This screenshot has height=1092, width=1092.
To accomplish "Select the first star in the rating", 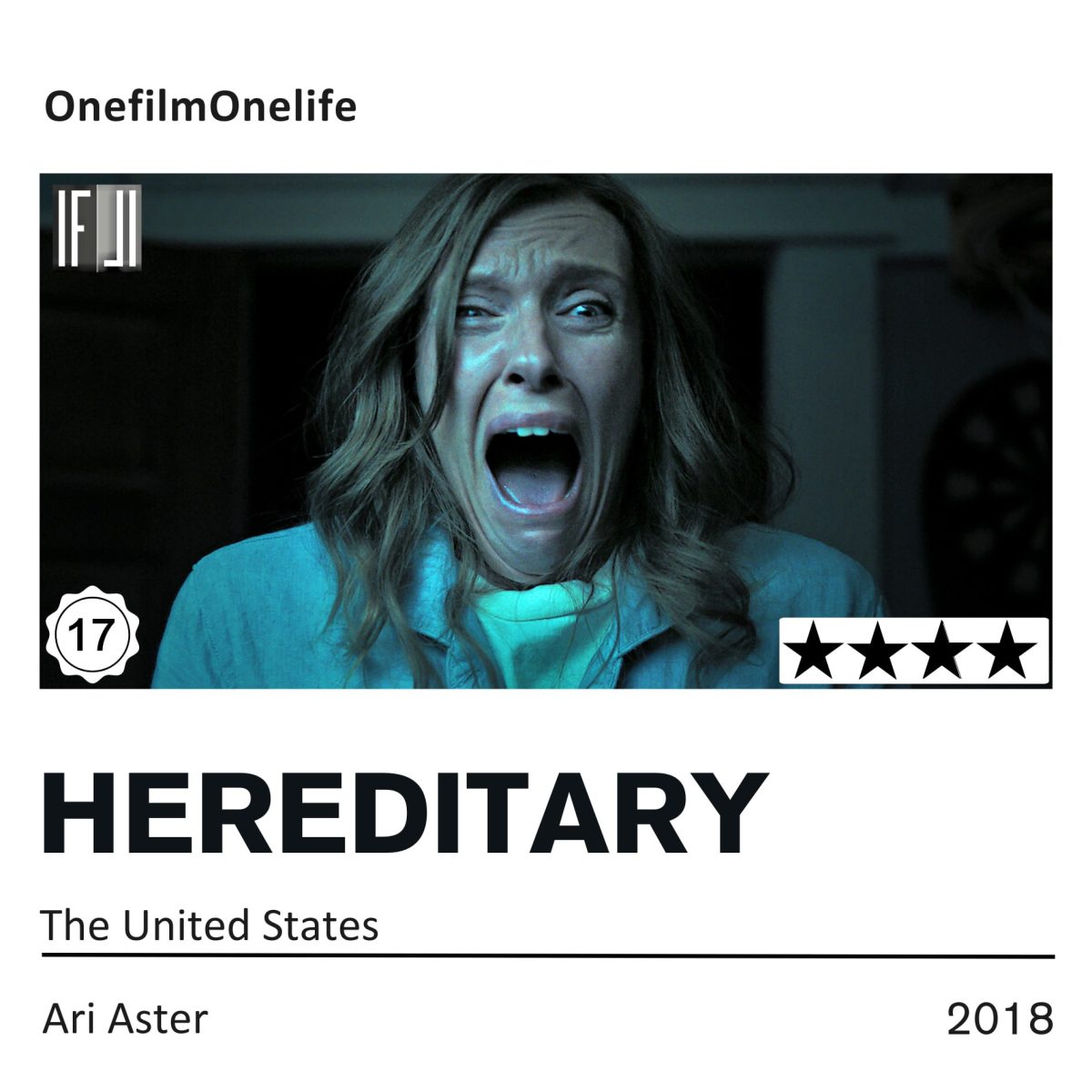I will [x=812, y=651].
